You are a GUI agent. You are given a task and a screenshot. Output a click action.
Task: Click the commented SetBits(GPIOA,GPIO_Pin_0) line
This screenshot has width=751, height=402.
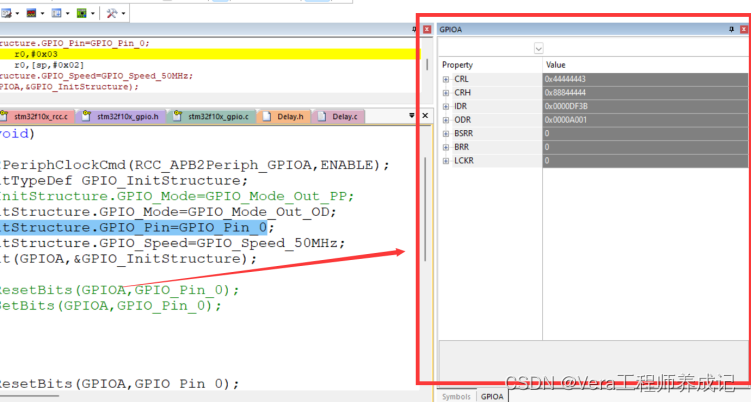(x=111, y=306)
